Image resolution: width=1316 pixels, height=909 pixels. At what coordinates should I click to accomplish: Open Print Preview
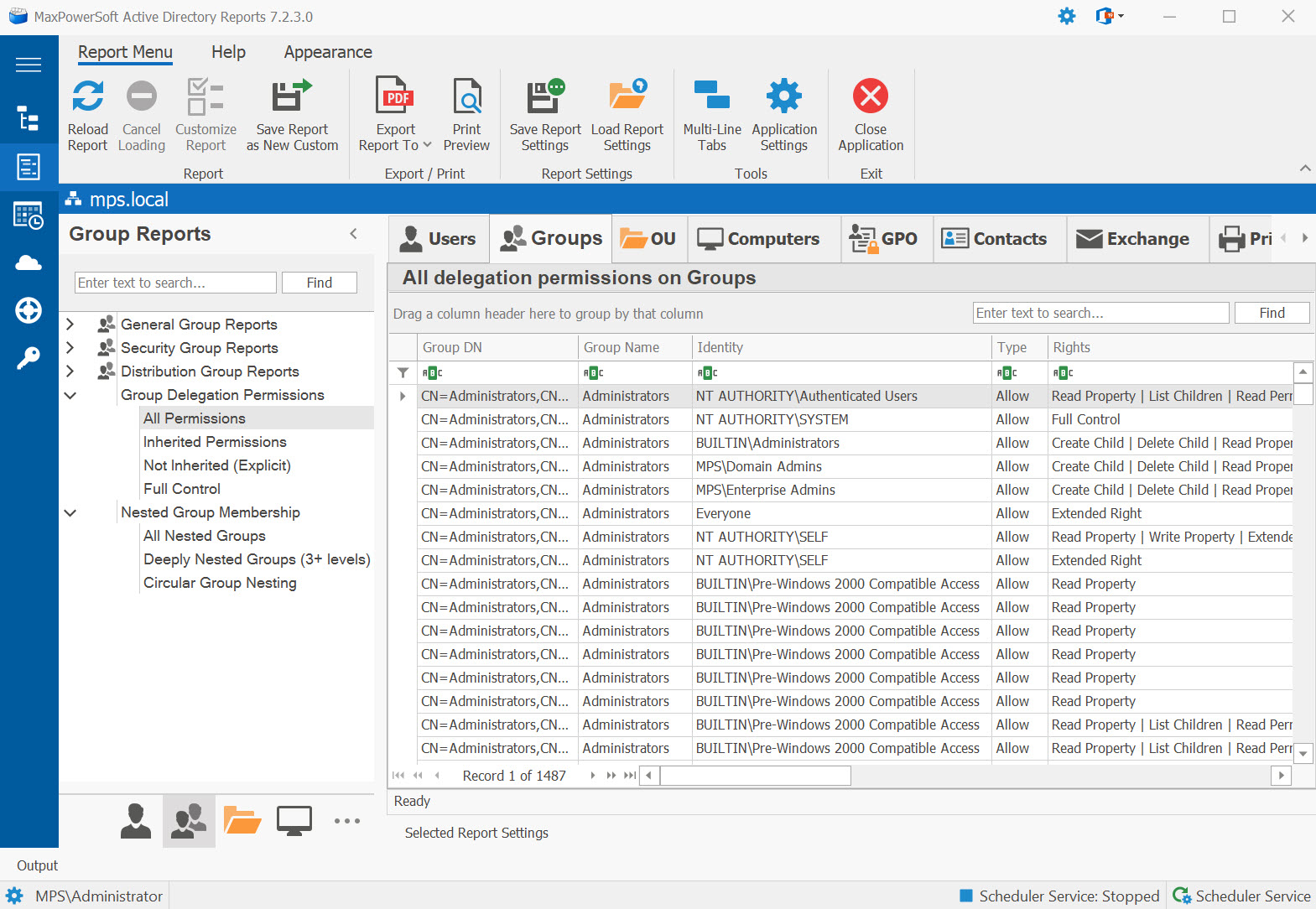click(466, 115)
